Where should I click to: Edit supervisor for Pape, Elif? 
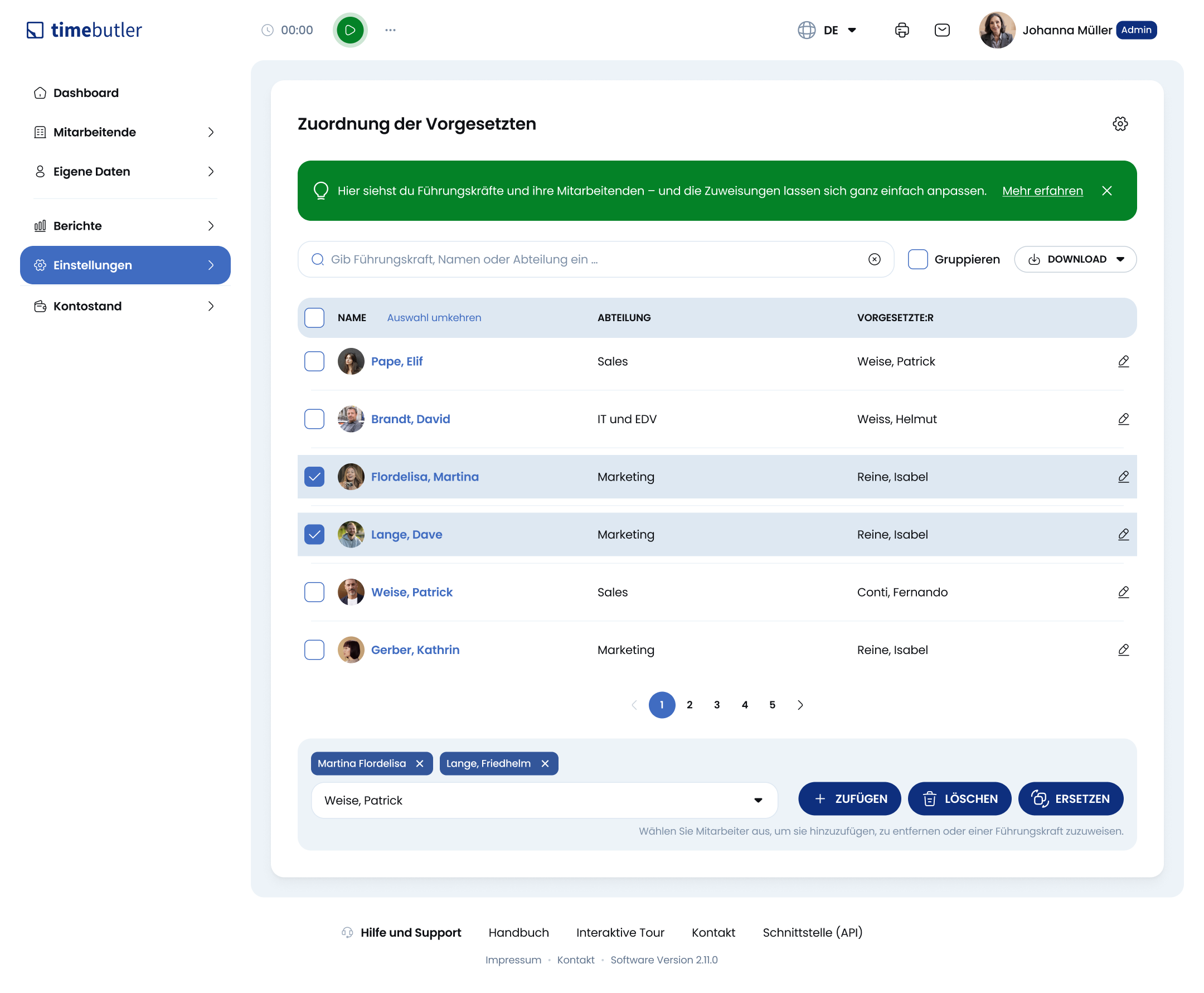[1123, 361]
